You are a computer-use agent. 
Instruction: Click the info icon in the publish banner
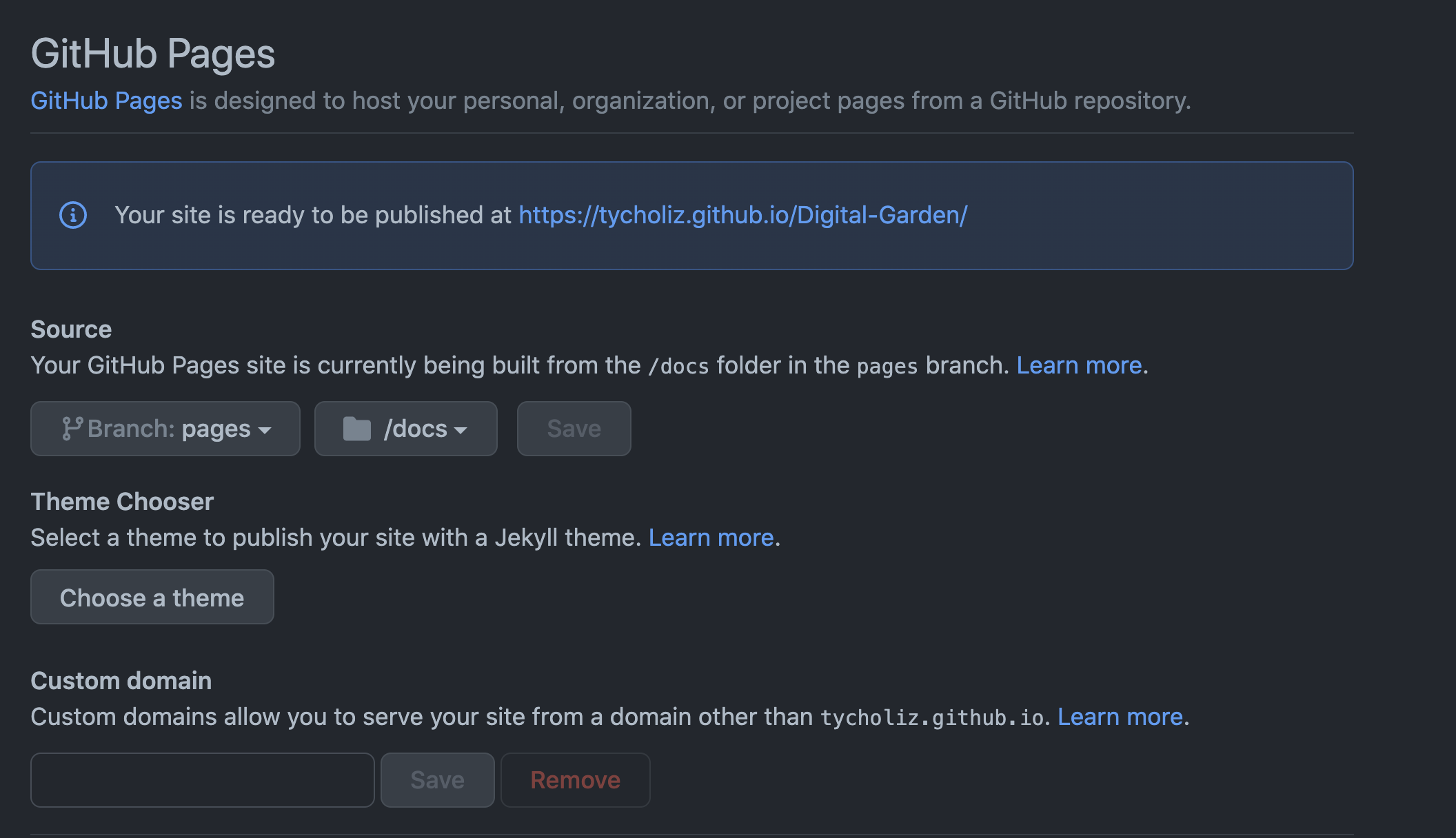(72, 215)
